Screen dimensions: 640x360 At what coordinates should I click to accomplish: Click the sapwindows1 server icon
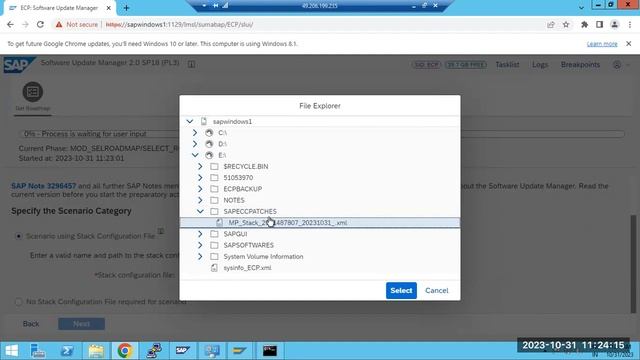pos(204,122)
